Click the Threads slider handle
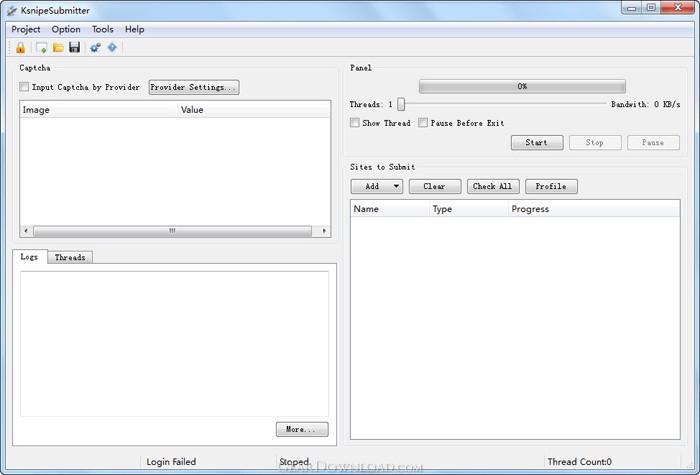 (x=401, y=104)
